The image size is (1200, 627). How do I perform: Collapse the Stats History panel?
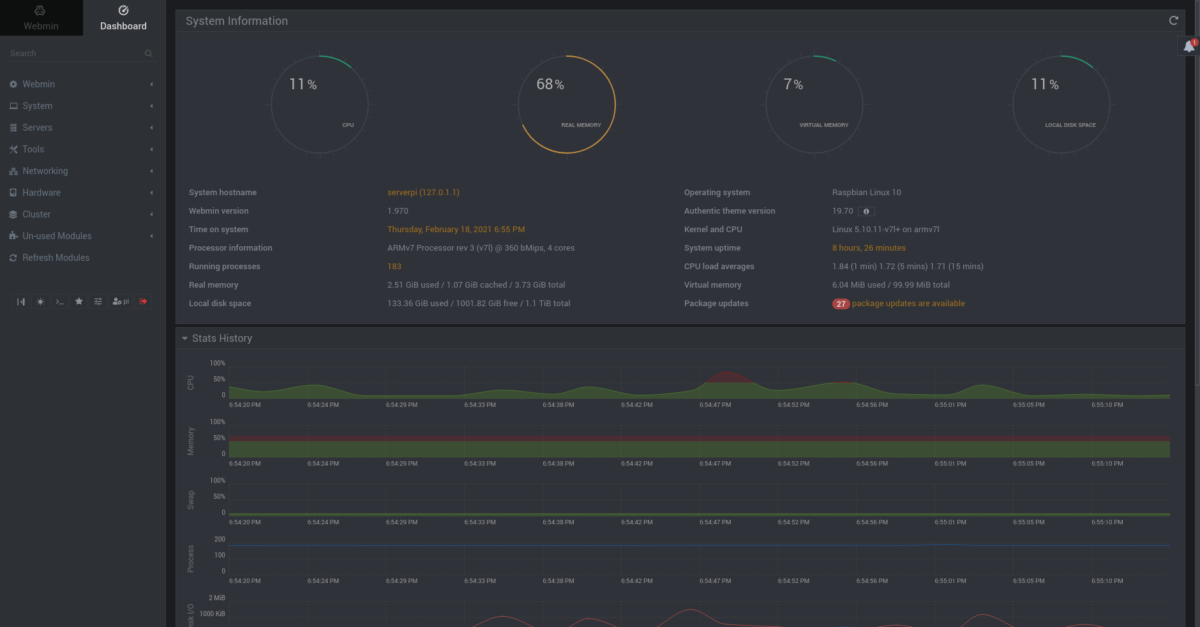tap(185, 338)
